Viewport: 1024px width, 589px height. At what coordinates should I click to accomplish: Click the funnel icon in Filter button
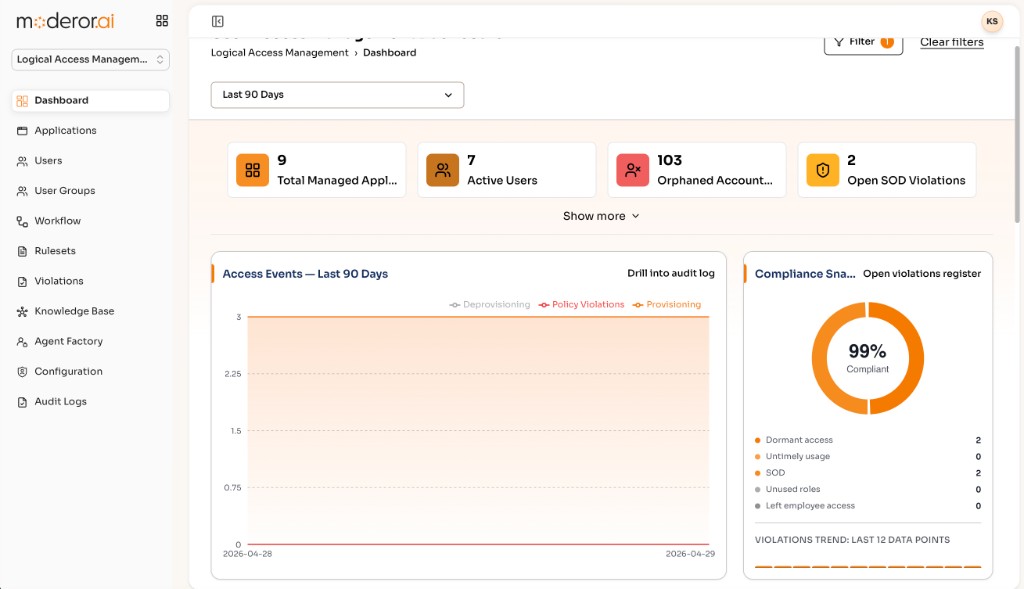(839, 42)
